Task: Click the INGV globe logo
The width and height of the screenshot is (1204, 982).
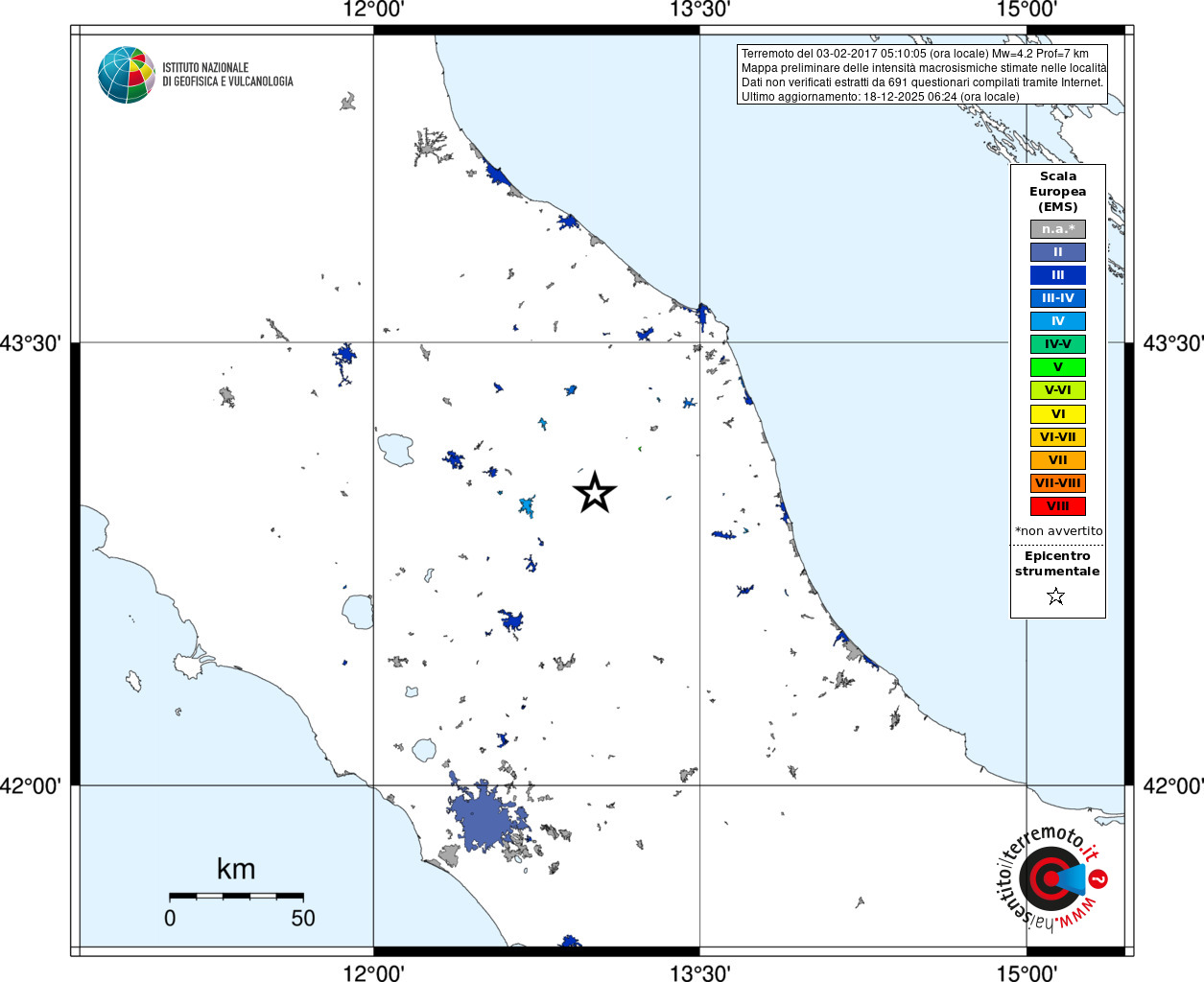Action: click(127, 75)
